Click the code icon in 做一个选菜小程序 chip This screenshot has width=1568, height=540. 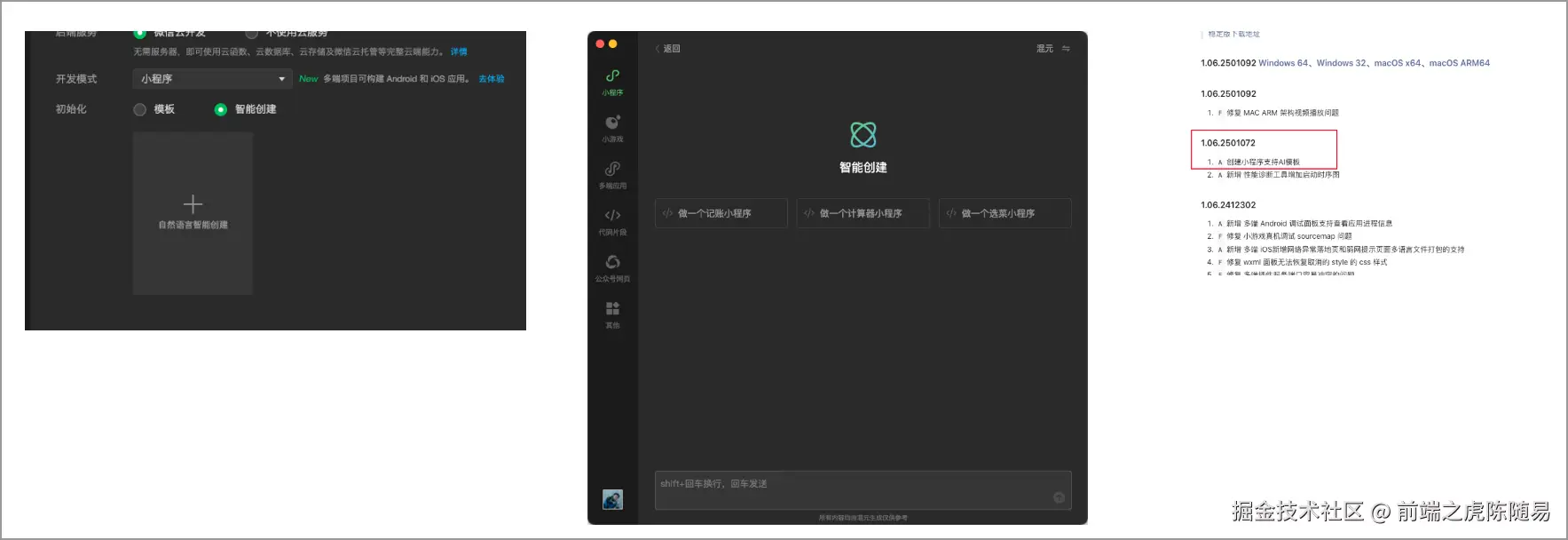tap(951, 213)
